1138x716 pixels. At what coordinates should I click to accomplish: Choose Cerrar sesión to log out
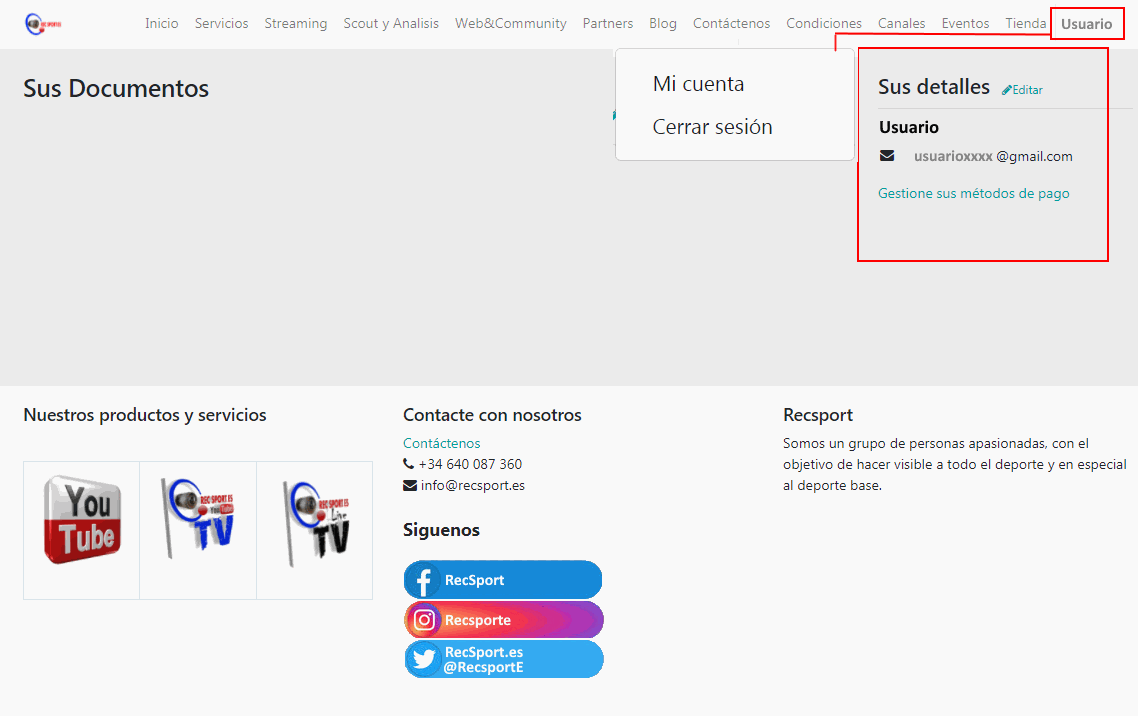pyautogui.click(x=712, y=127)
